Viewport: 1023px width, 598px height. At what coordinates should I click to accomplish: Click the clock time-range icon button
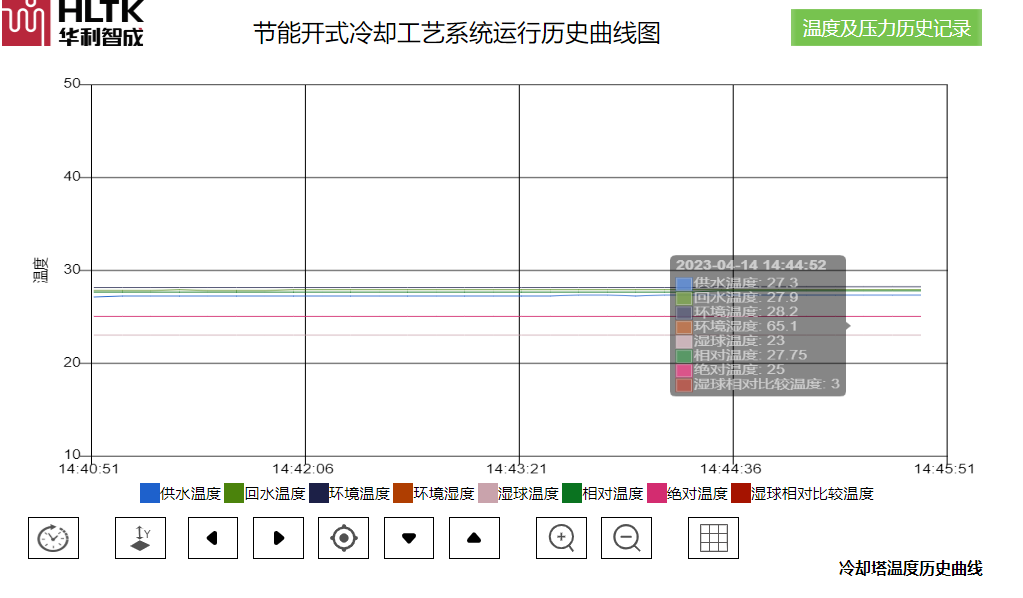tap(53, 538)
